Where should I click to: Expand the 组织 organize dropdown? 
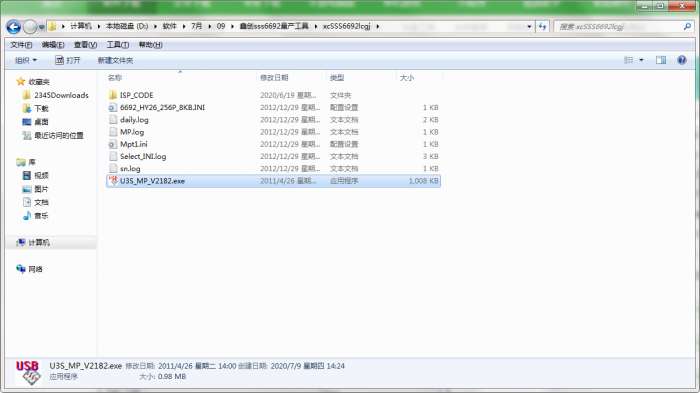[26, 60]
